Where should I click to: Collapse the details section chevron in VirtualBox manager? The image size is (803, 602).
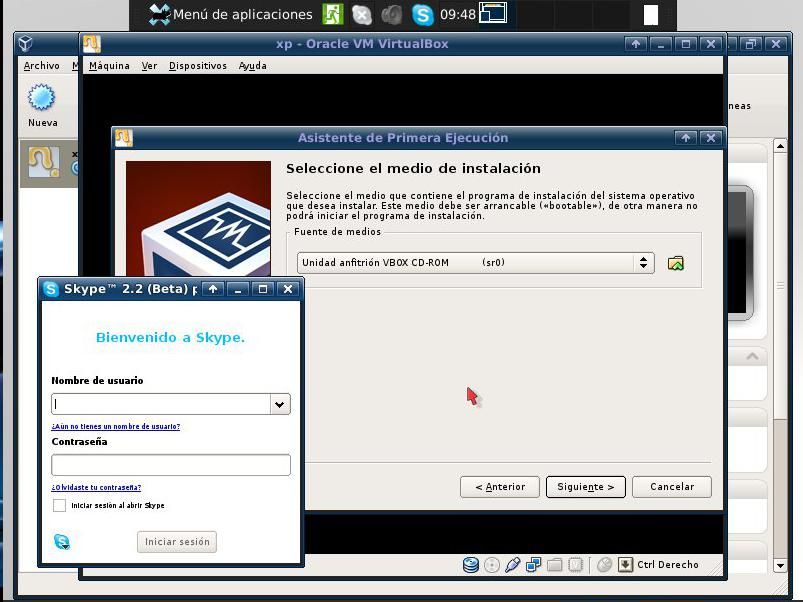pos(752,356)
